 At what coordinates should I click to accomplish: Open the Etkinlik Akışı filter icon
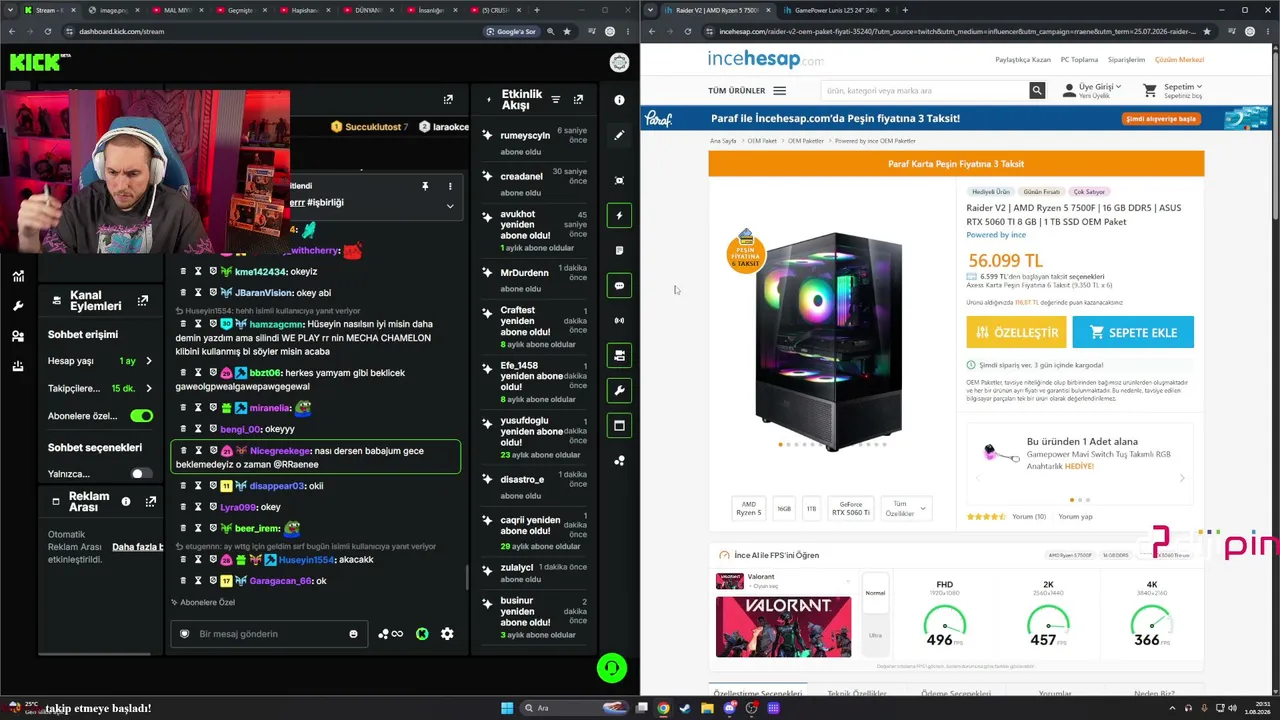(x=556, y=100)
